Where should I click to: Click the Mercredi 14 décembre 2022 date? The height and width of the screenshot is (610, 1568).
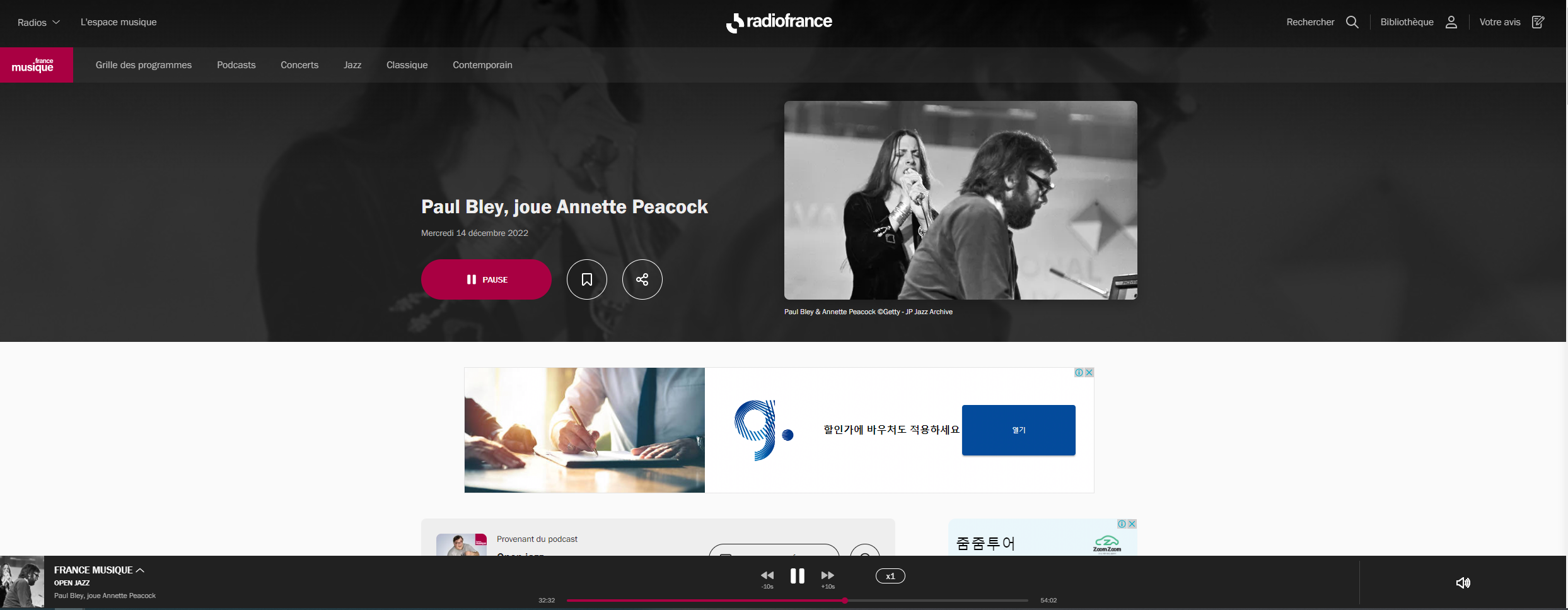pyautogui.click(x=475, y=233)
